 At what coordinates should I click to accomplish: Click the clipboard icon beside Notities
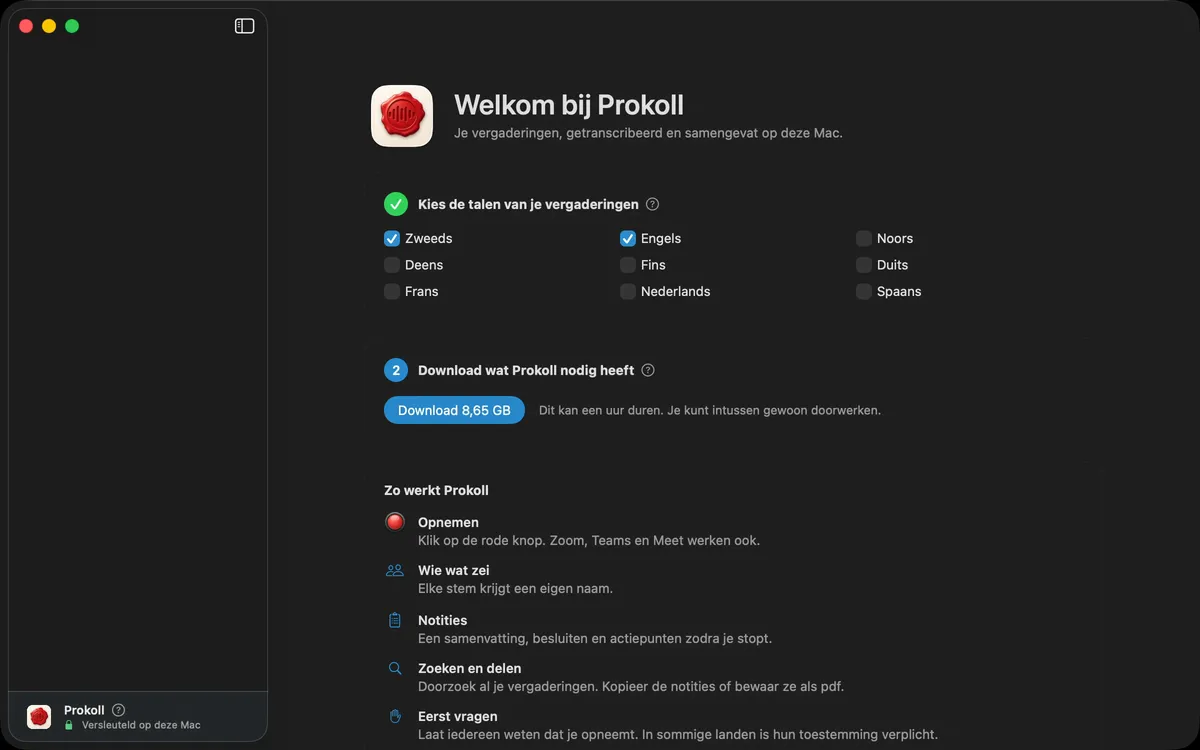coord(395,620)
